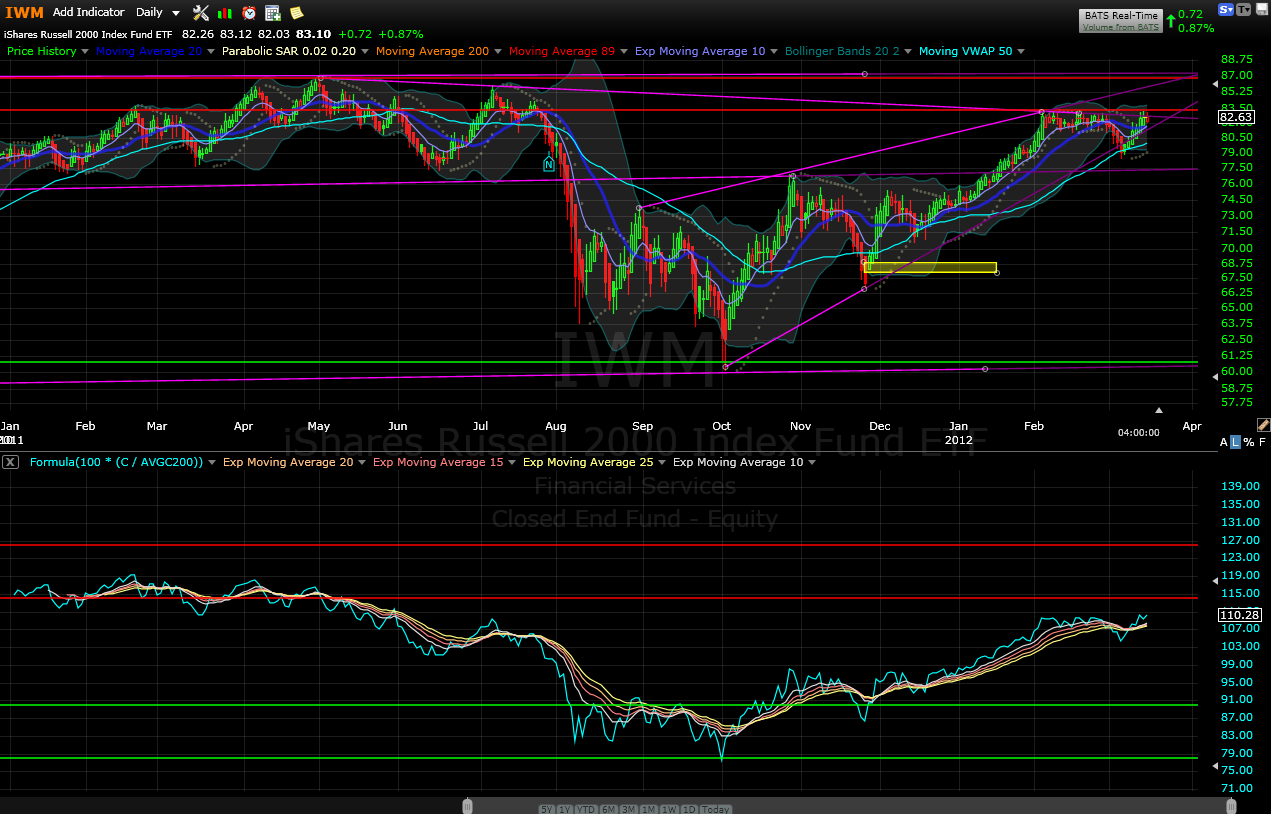Set chart range to YTD
This screenshot has height=814, width=1272.
tap(587, 809)
